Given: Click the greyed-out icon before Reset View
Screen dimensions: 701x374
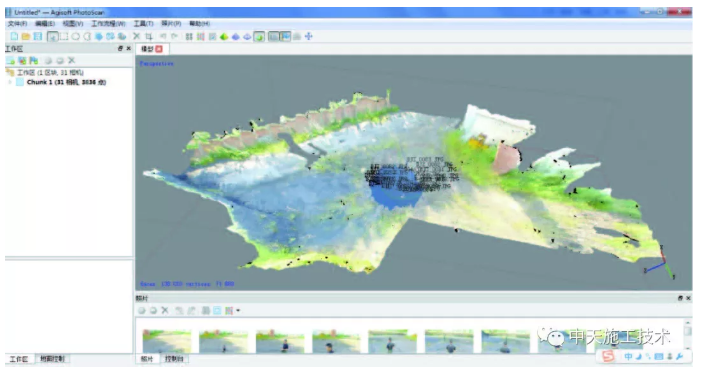Looking at the screenshot, I should coord(297,37).
